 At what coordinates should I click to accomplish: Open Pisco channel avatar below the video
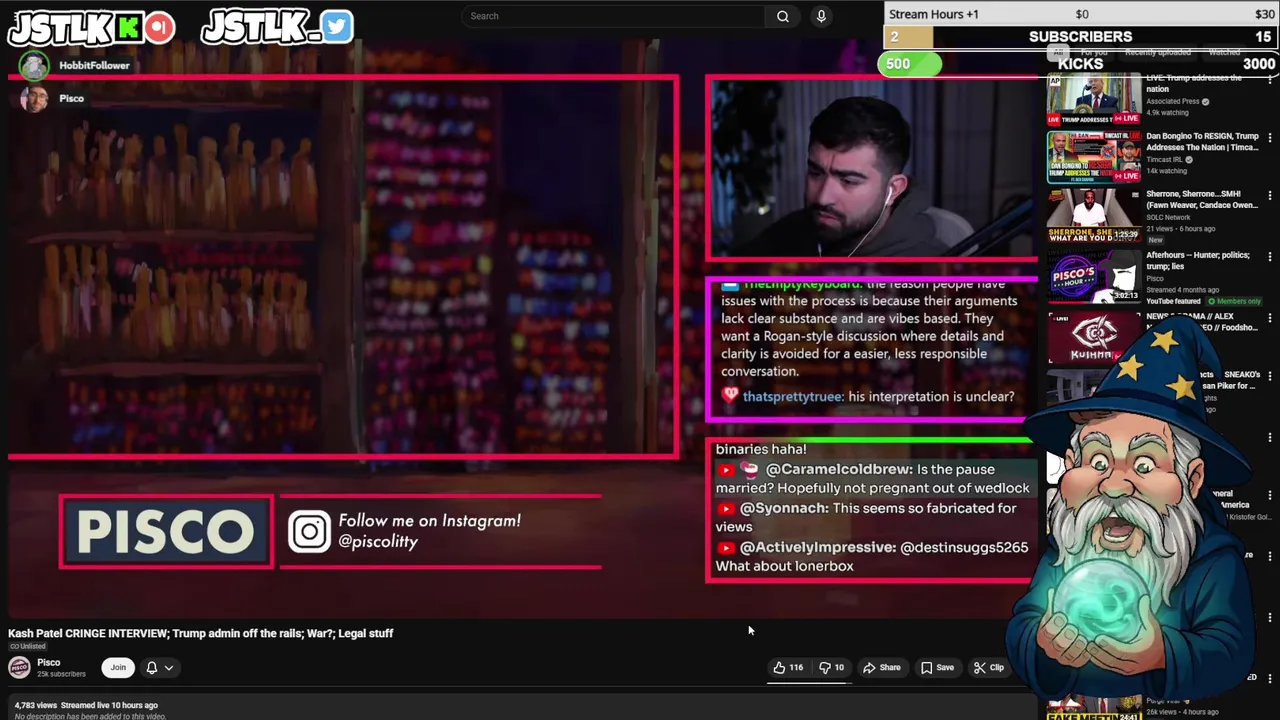19,667
